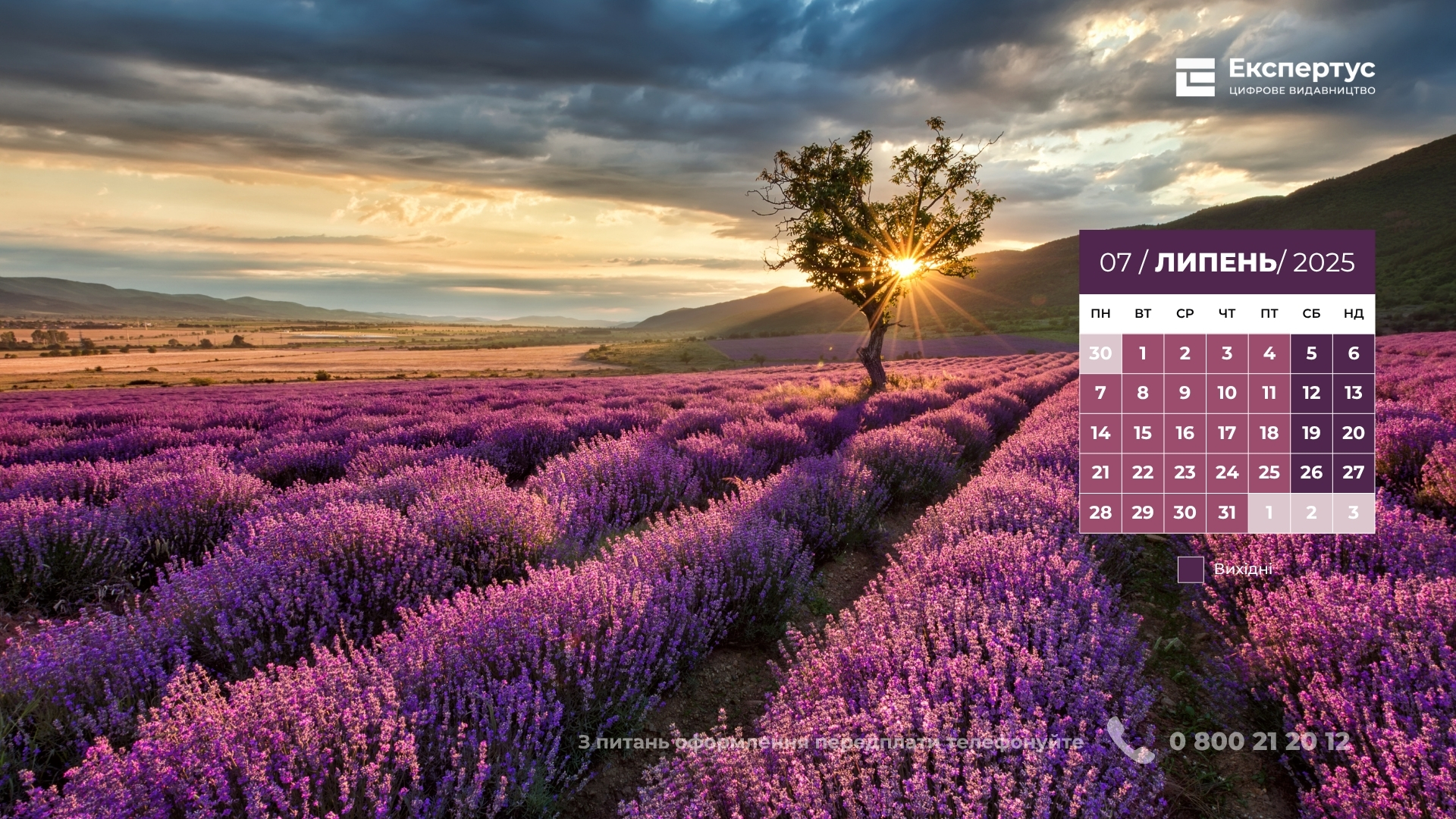Click the 'ВТ' weekday header
The image size is (1456, 819).
[x=1143, y=313]
